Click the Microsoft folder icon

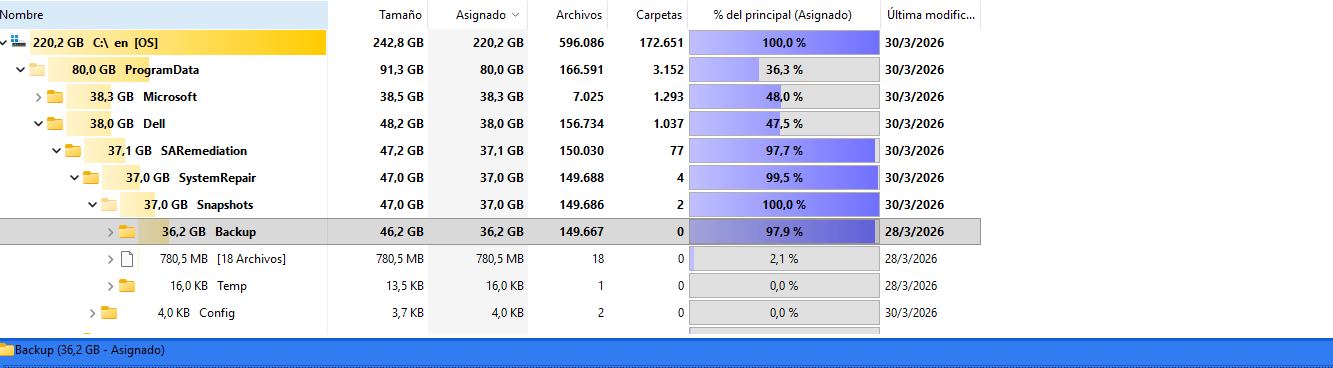[x=55, y=97]
